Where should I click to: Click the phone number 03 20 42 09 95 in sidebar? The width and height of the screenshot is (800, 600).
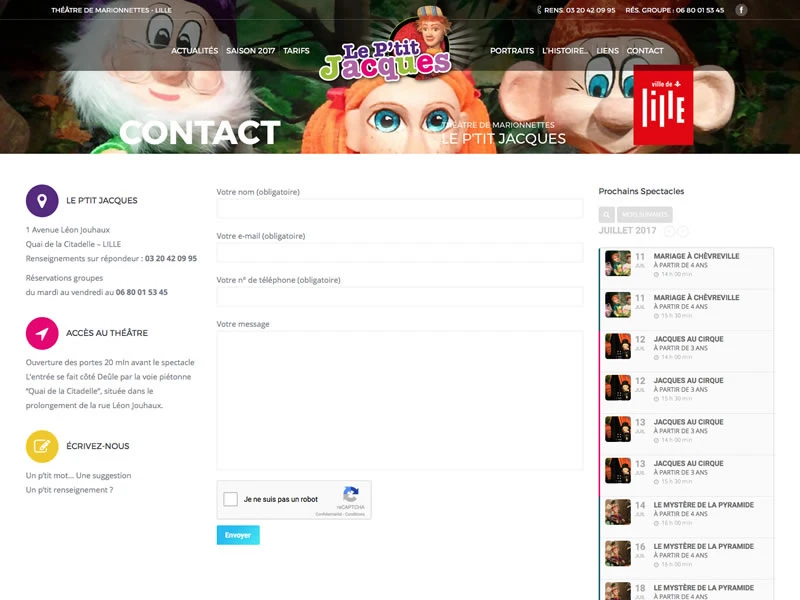(x=171, y=259)
